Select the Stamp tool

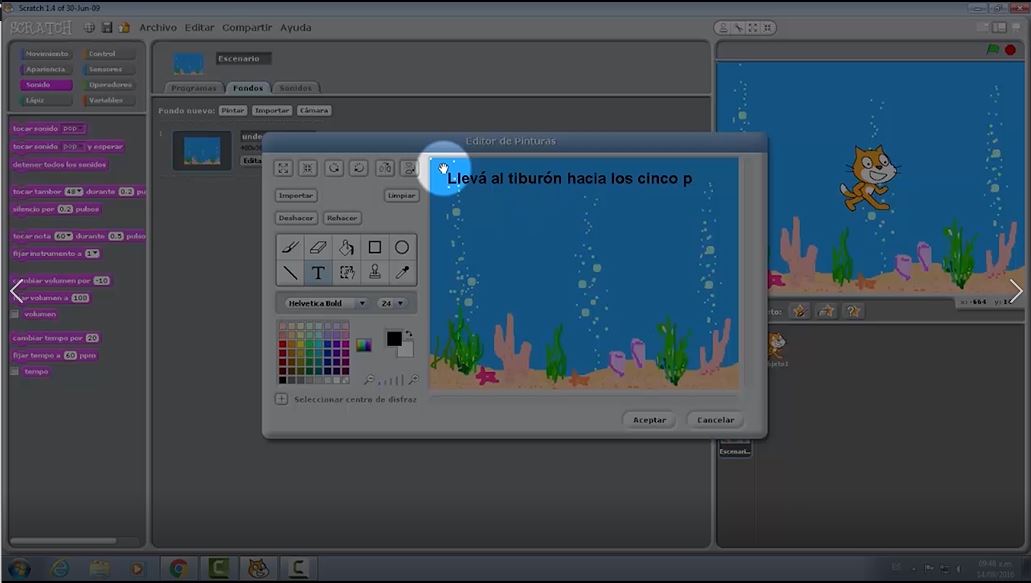point(375,272)
